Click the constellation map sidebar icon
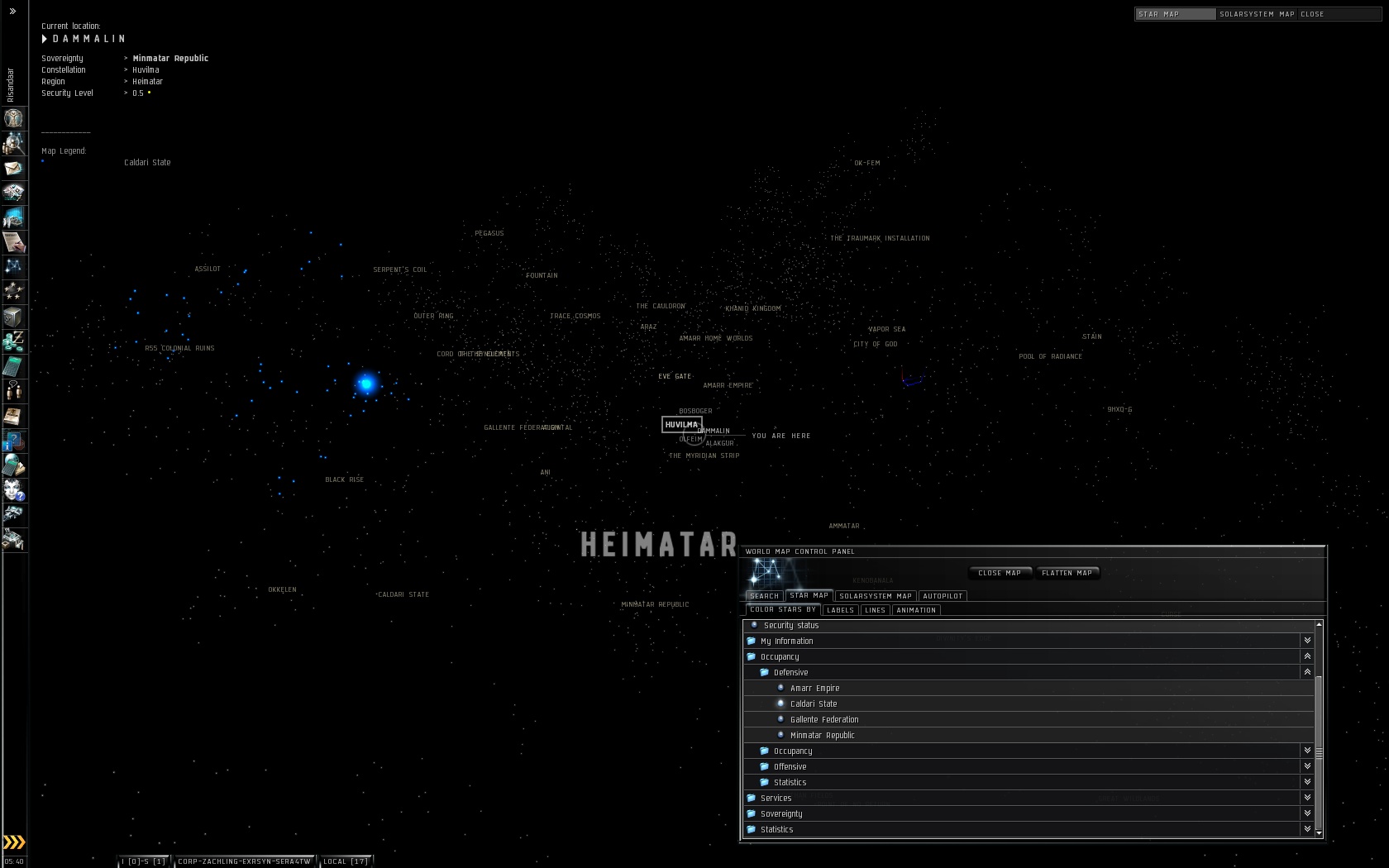This screenshot has height=868, width=1389. [14, 267]
